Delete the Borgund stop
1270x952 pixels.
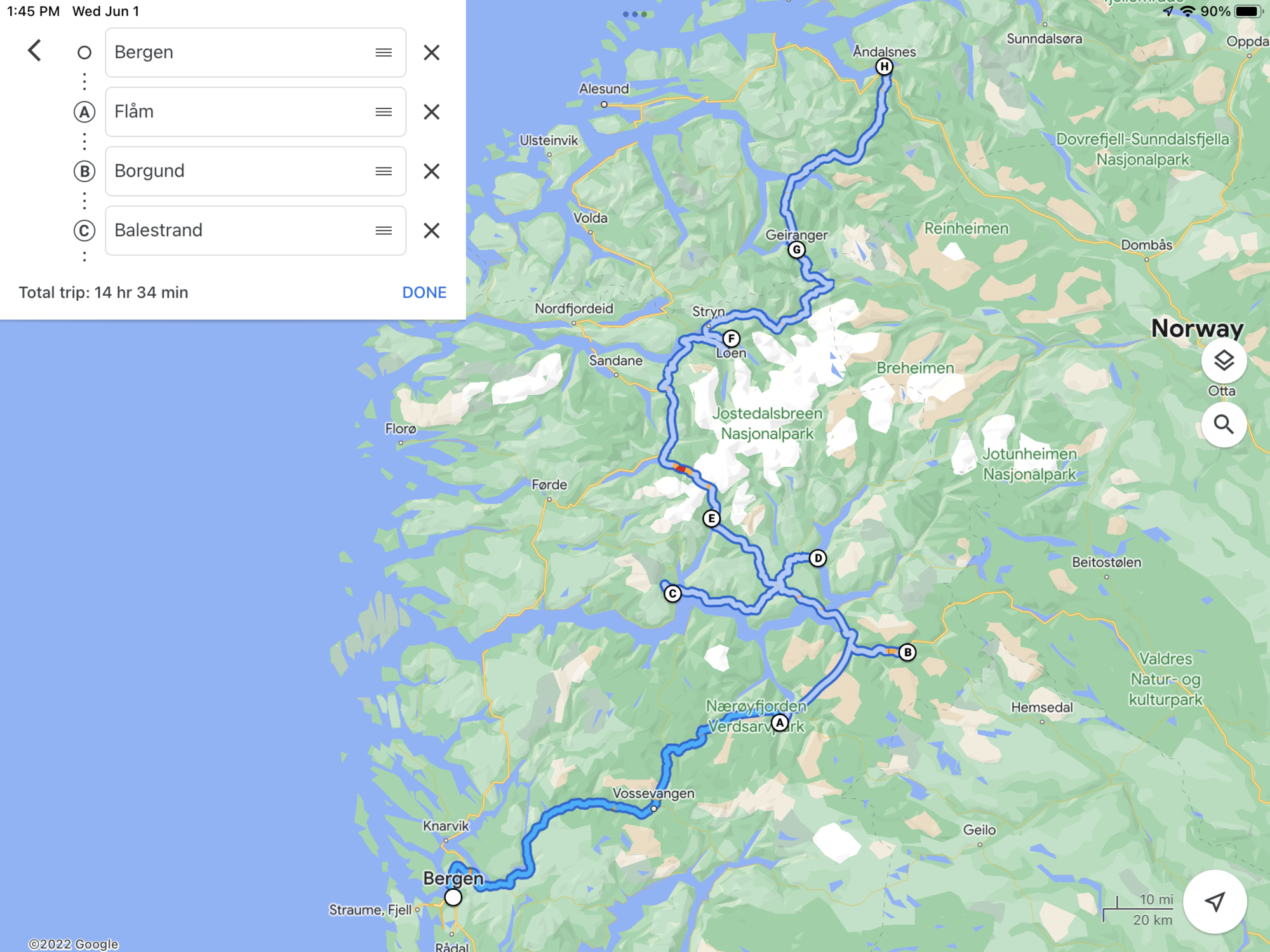tap(432, 171)
